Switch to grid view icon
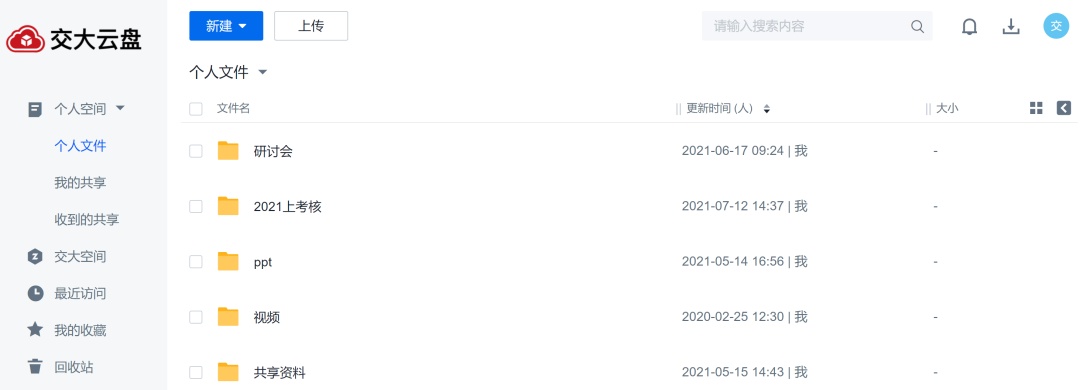 point(1036,107)
